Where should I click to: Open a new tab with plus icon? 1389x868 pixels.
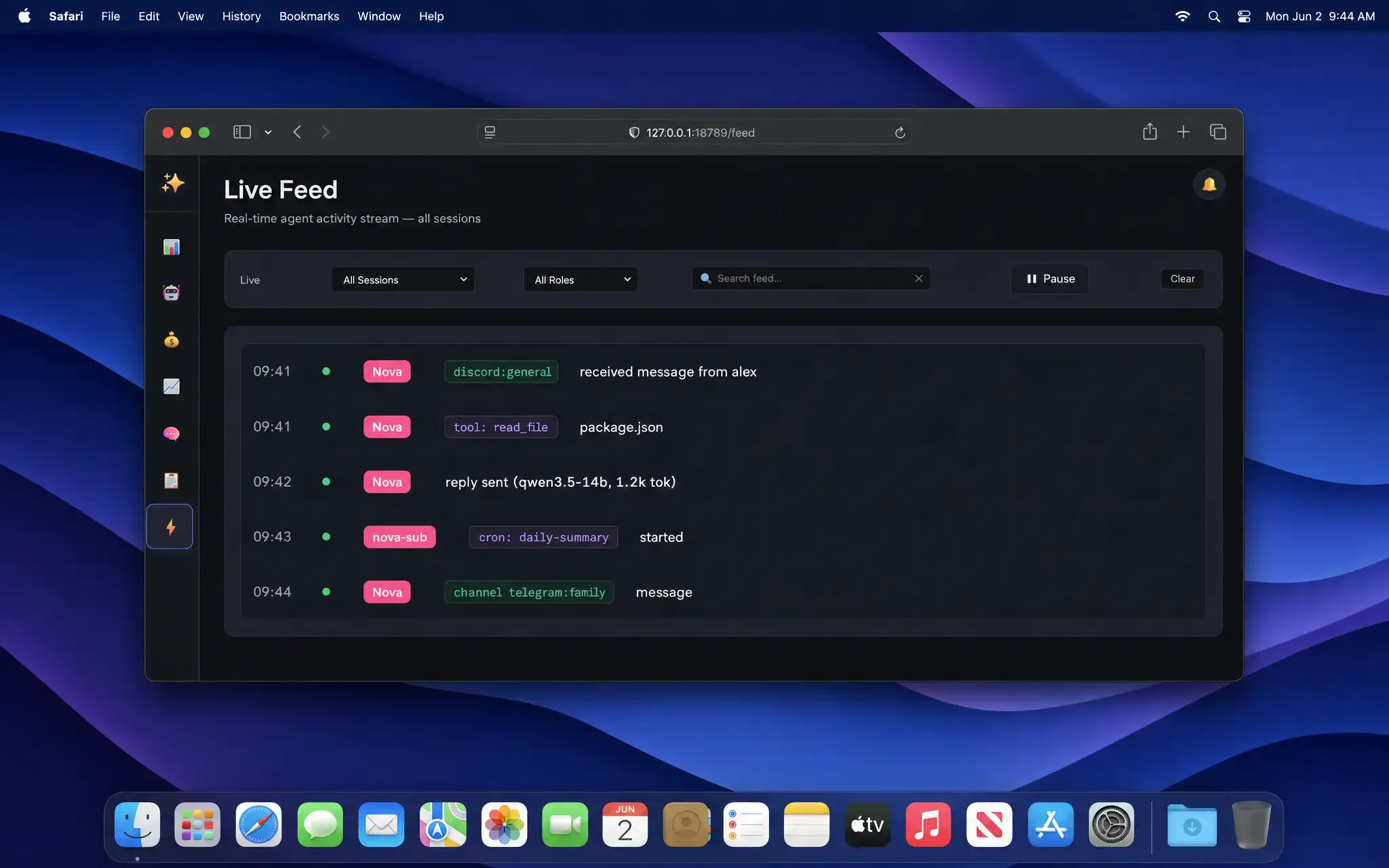pyautogui.click(x=1183, y=132)
